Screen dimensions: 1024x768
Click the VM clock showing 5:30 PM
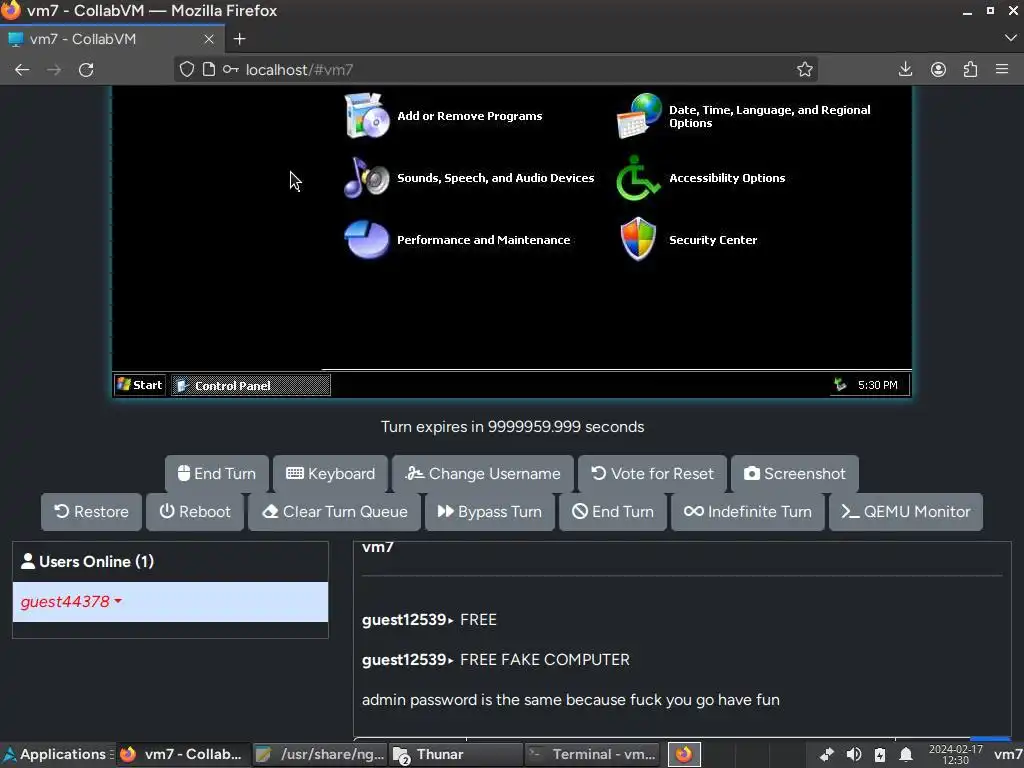point(877,385)
